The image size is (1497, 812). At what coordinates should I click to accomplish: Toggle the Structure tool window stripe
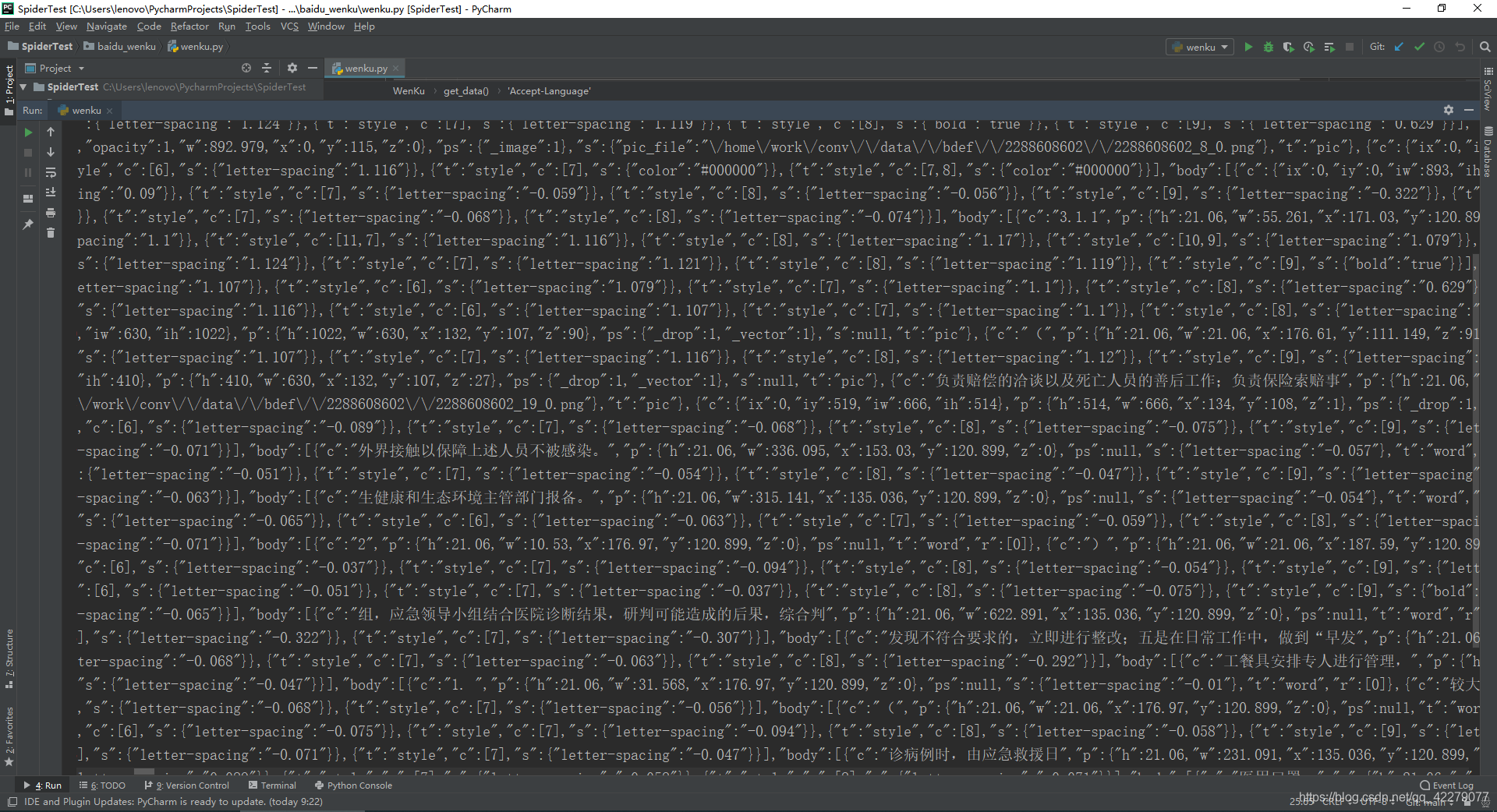[x=9, y=659]
